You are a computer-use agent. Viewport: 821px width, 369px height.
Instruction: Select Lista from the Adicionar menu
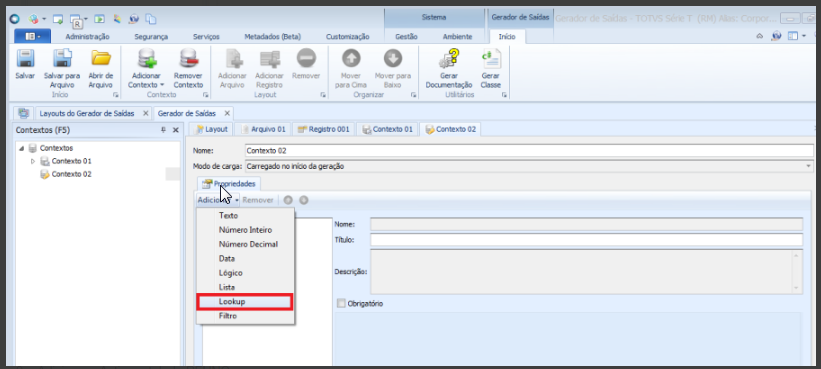(x=245, y=287)
